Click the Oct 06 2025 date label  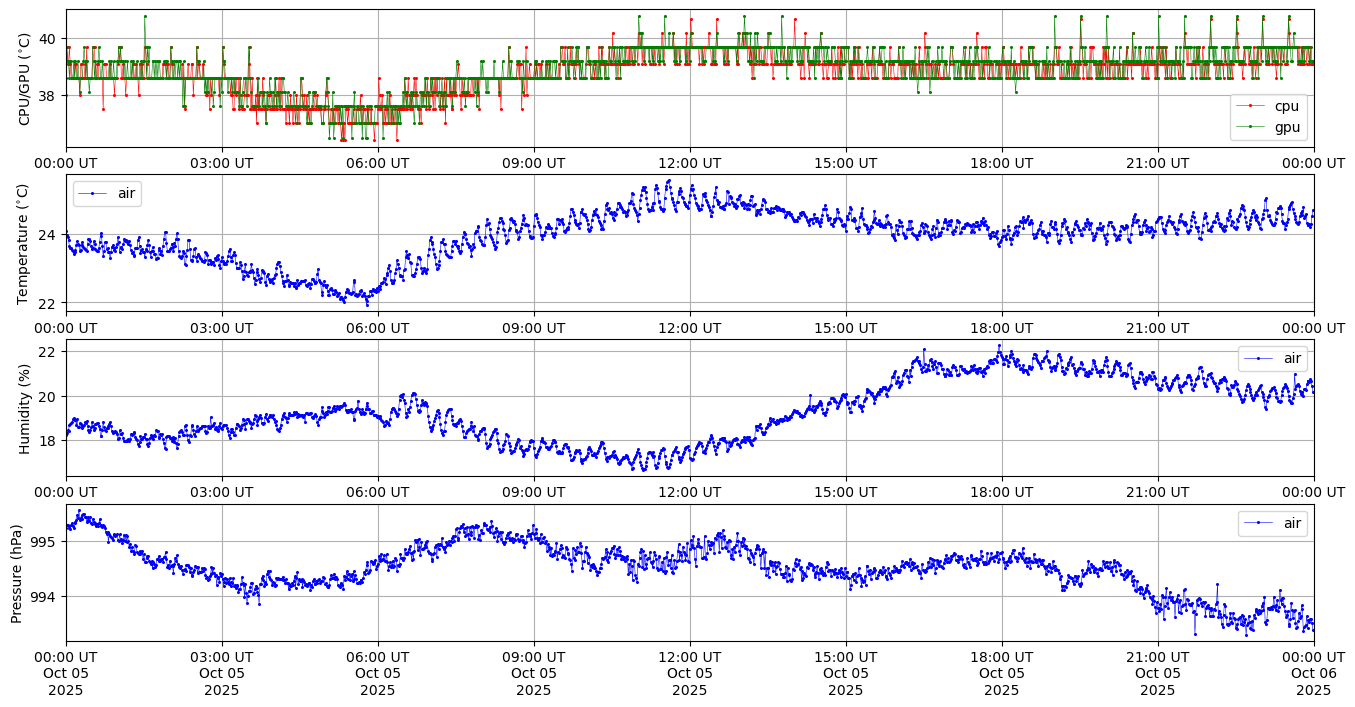coord(1313,673)
